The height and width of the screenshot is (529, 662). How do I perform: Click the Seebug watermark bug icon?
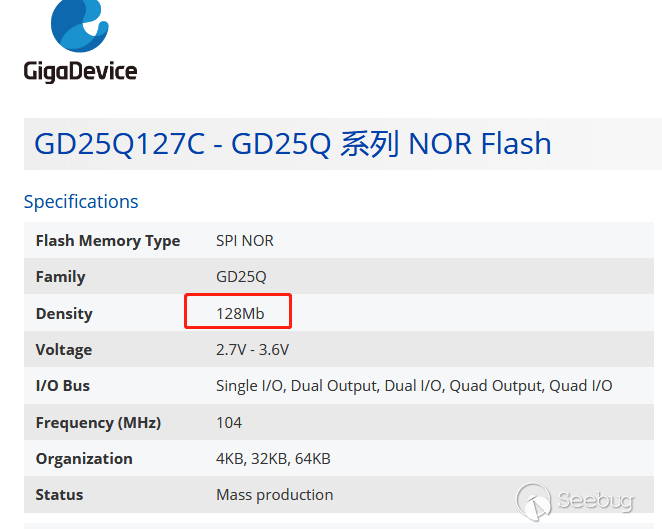coord(535,500)
